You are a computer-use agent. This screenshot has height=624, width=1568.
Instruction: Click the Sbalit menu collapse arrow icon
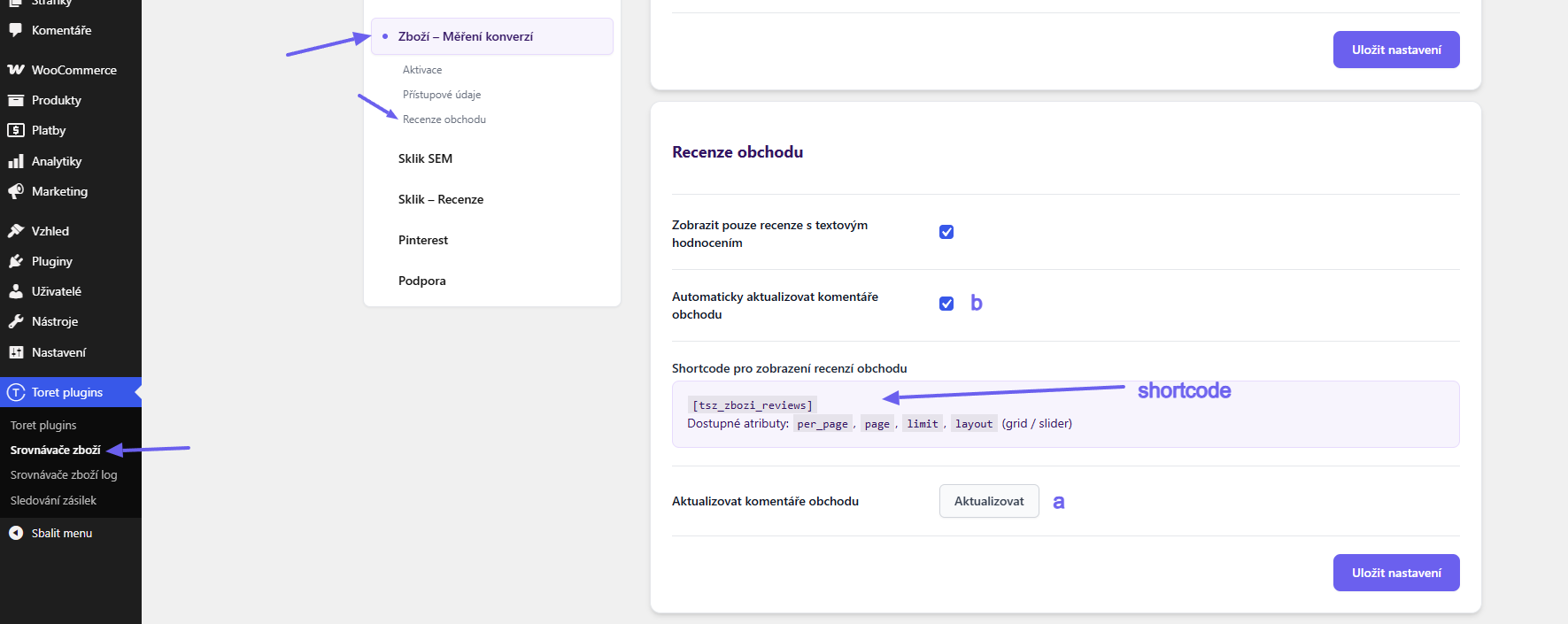coord(16,533)
